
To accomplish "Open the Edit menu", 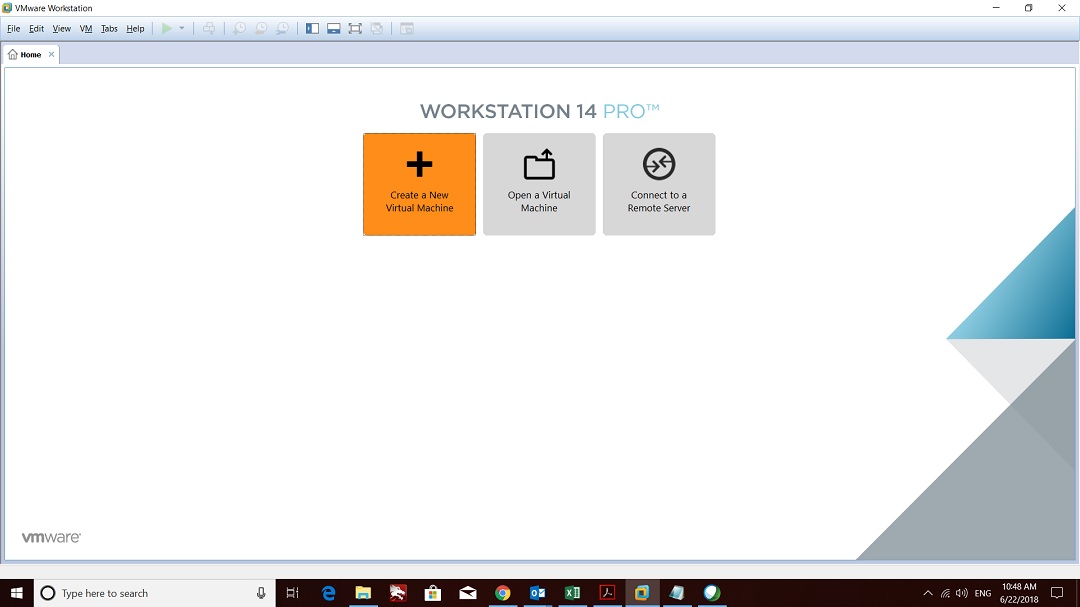I will [x=37, y=29].
